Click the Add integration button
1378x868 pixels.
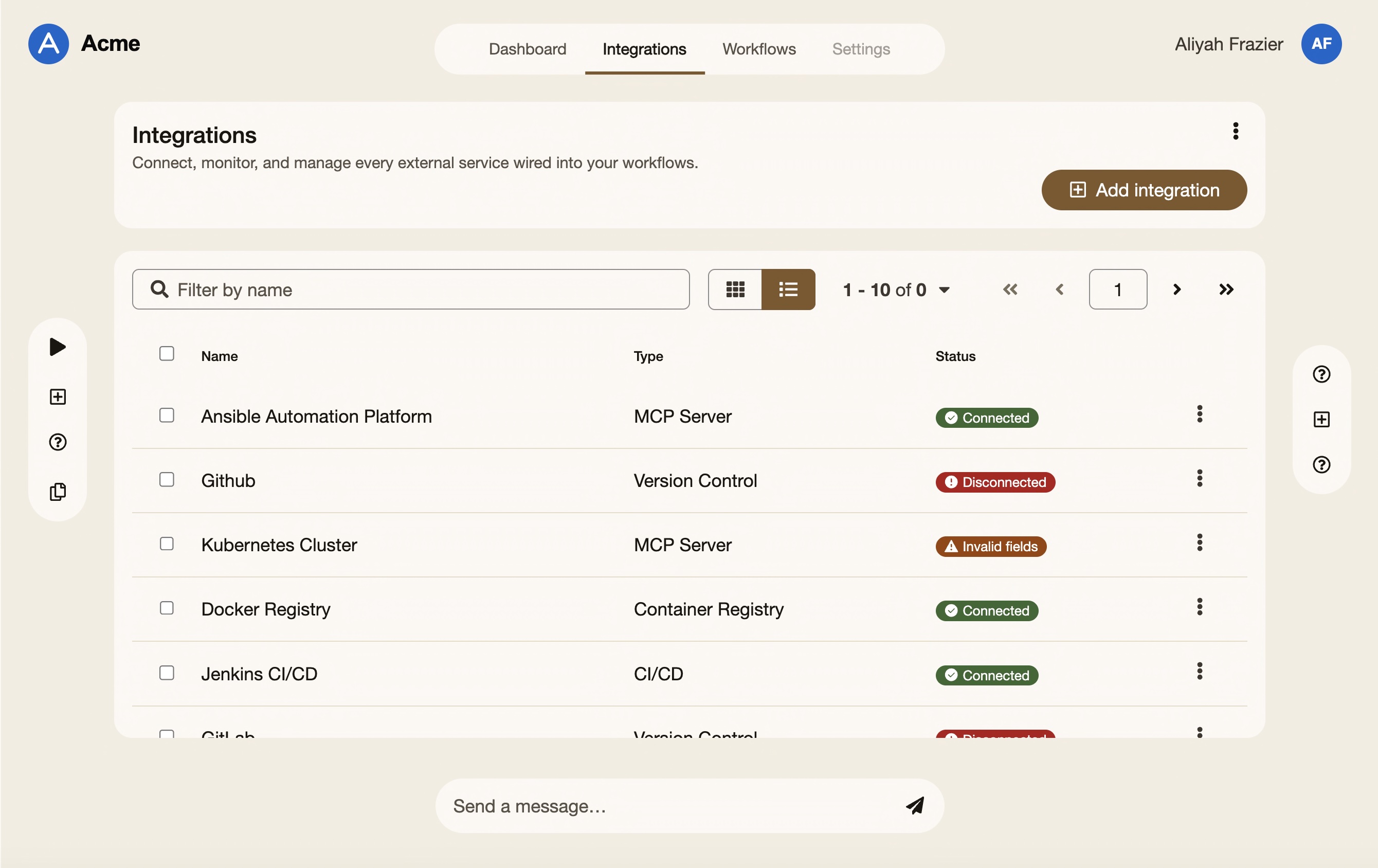(x=1144, y=190)
